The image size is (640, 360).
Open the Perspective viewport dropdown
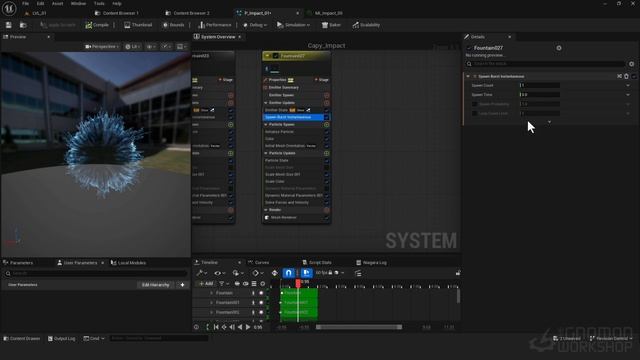pyautogui.click(x=102, y=47)
